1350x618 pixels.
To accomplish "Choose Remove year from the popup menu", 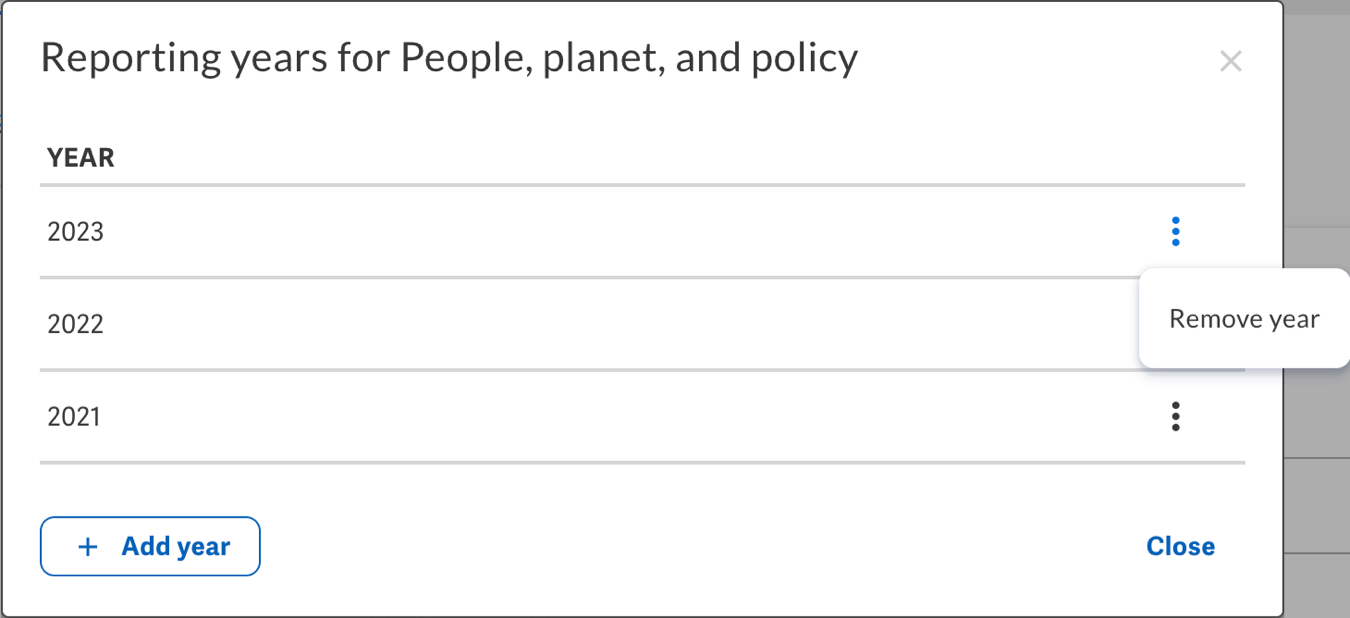I will point(1244,319).
